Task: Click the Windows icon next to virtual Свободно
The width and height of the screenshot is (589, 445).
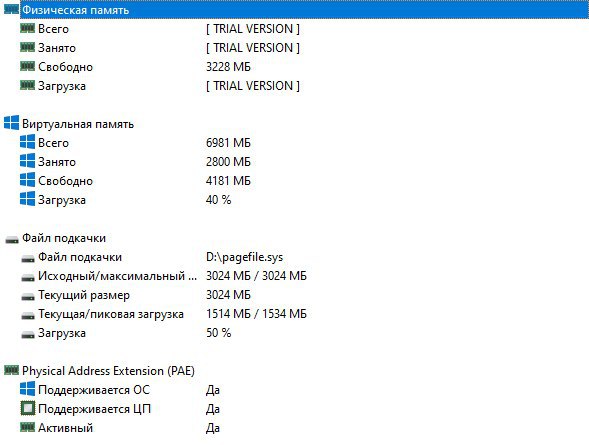Action: click(27, 180)
